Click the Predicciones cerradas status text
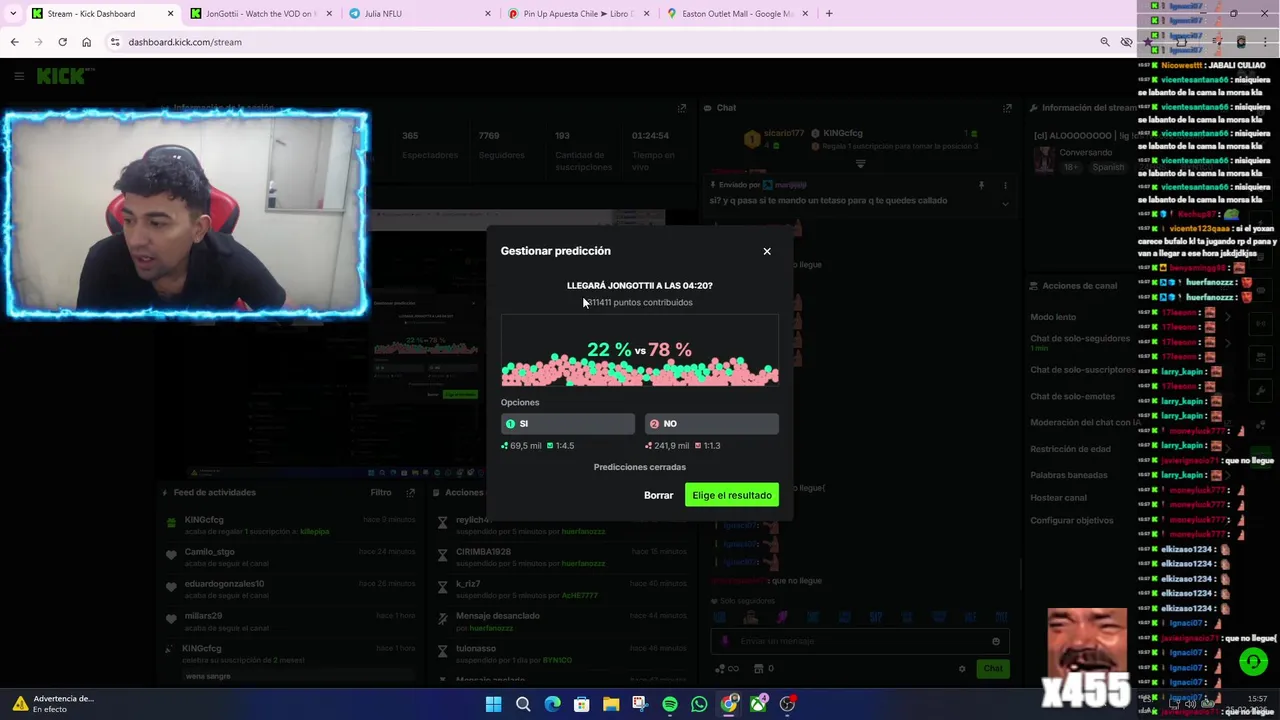 (x=640, y=467)
